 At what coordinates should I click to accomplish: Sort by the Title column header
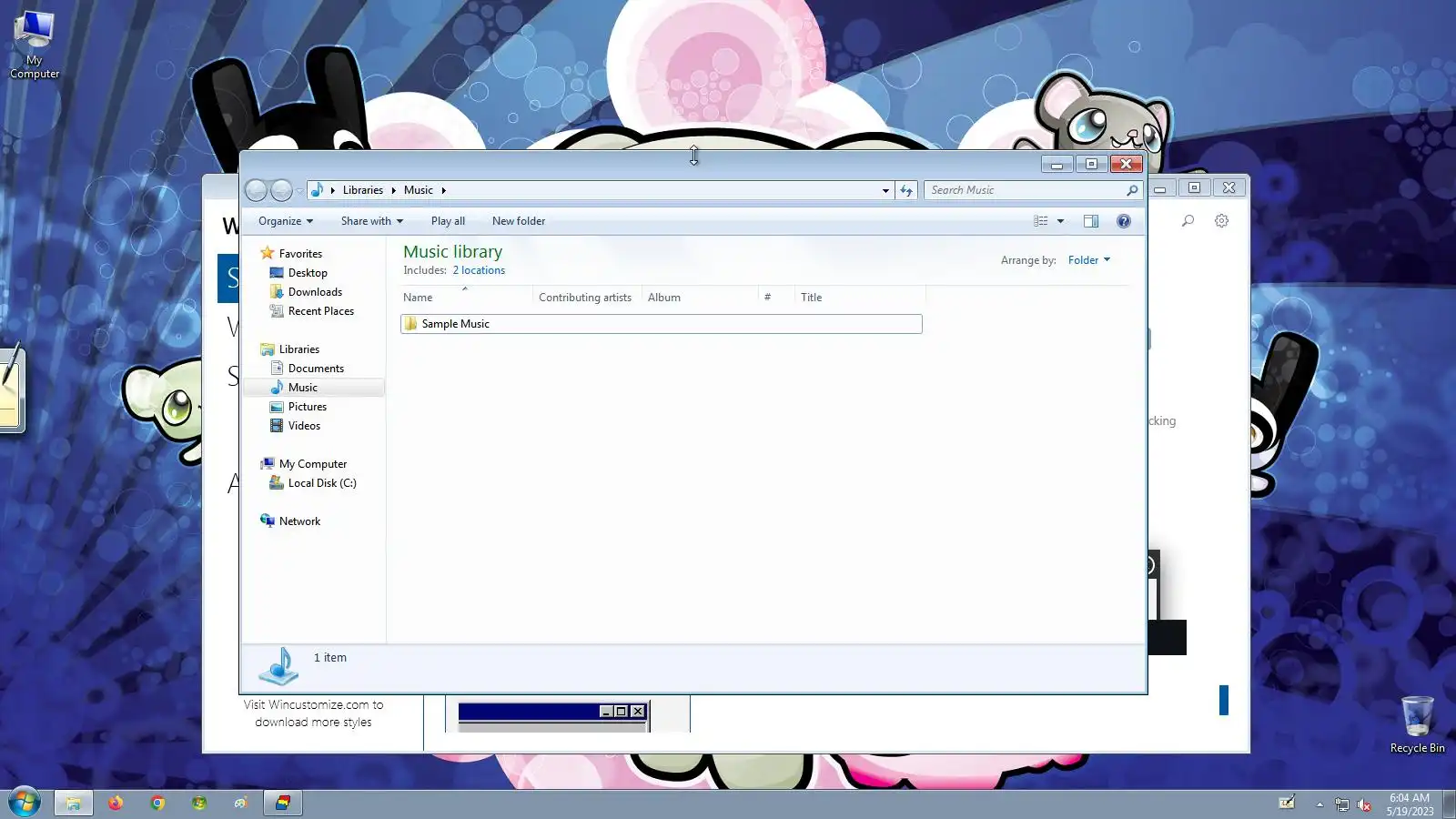[x=861, y=298]
